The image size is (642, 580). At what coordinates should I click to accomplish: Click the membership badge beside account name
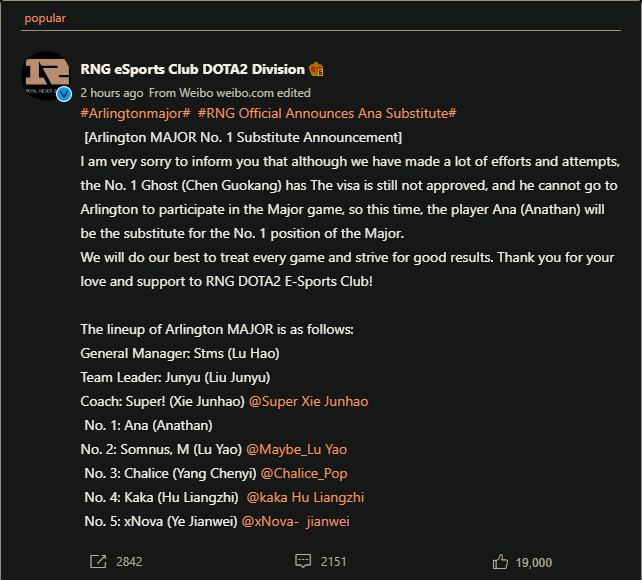coord(316,69)
